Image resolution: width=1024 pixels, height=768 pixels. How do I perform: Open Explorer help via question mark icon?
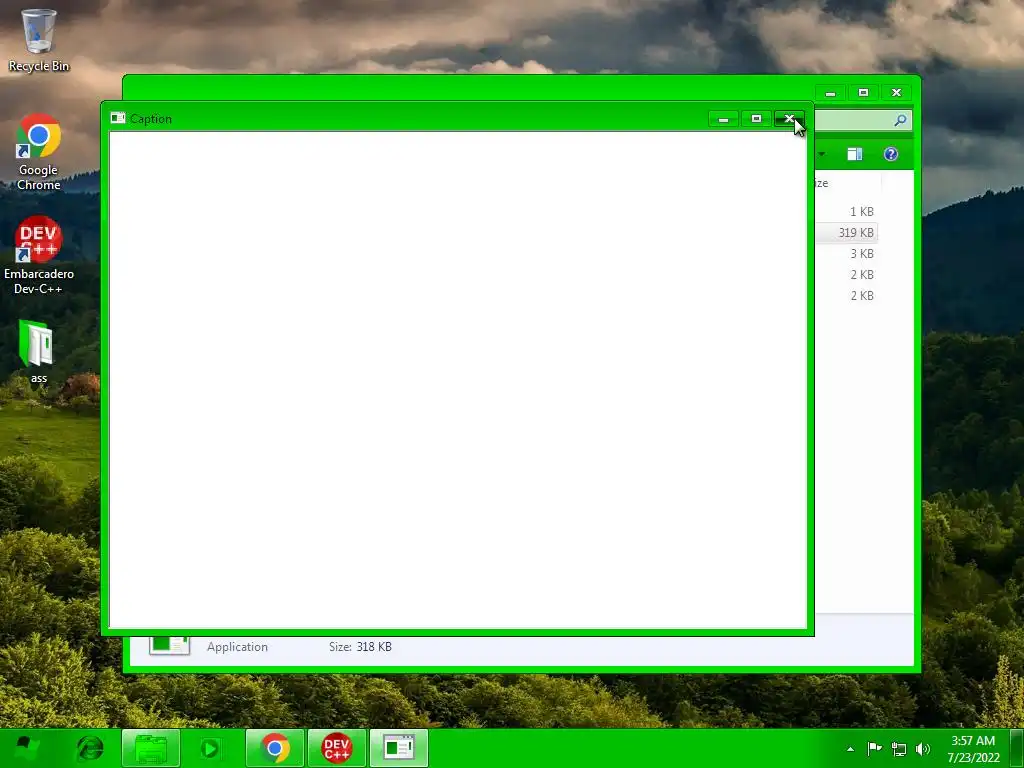click(891, 154)
